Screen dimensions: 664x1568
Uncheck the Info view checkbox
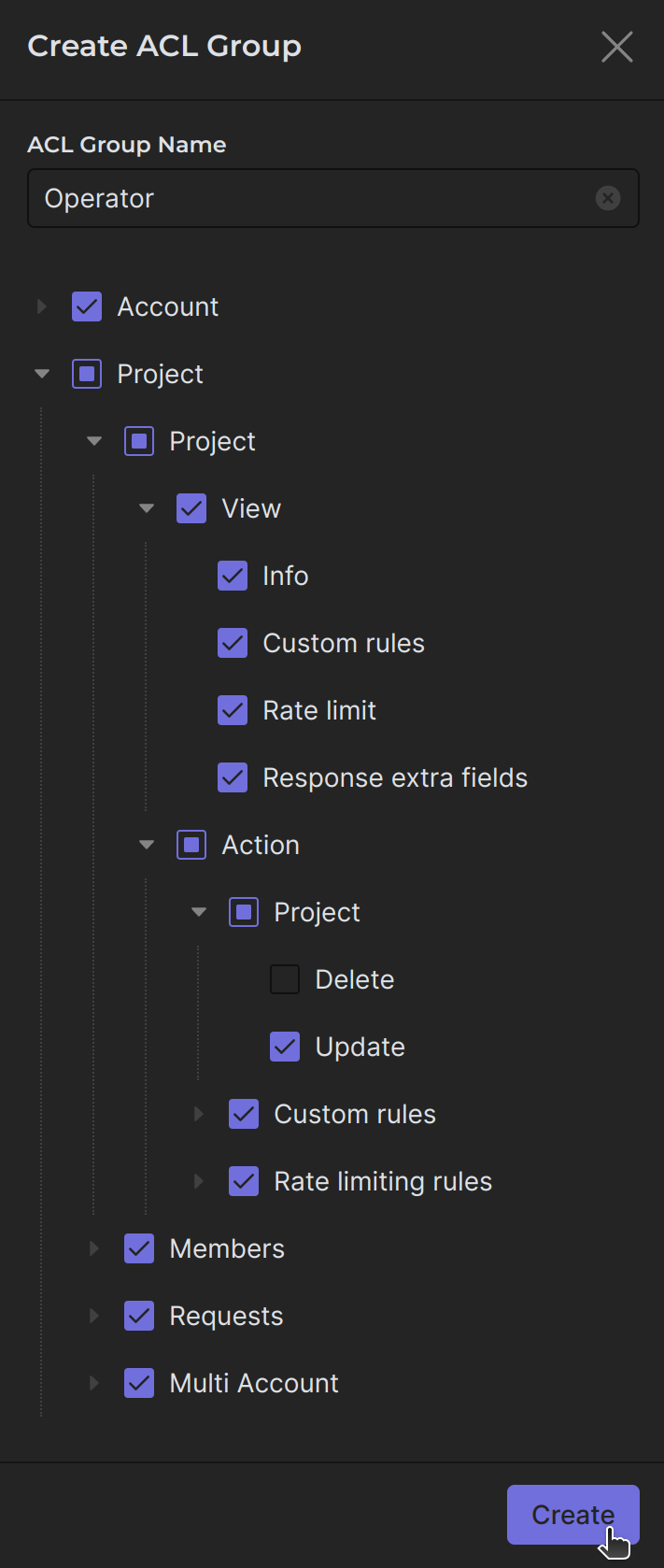click(x=233, y=576)
